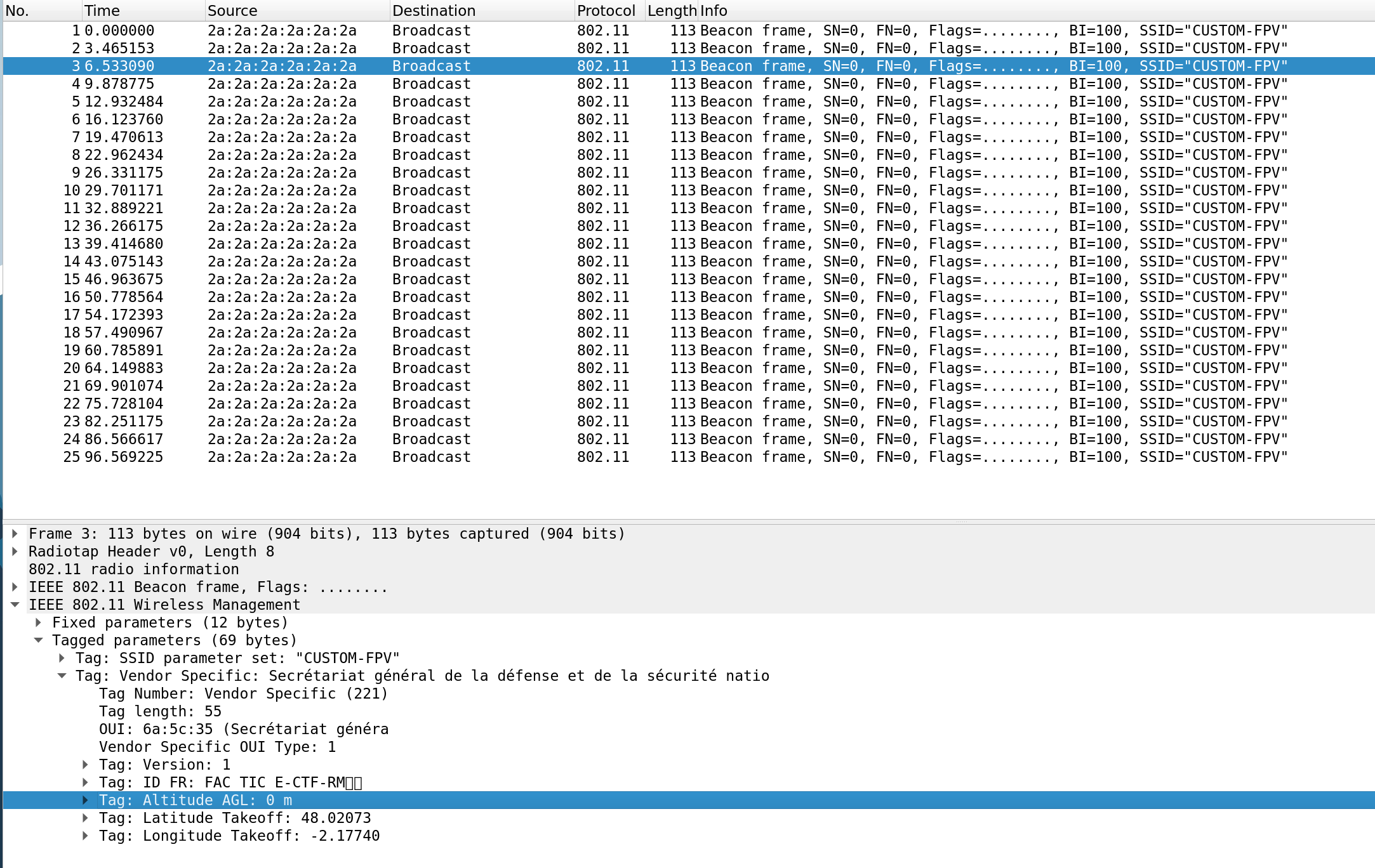Select the OUI: 6a:5c:35 field line

click(x=244, y=729)
